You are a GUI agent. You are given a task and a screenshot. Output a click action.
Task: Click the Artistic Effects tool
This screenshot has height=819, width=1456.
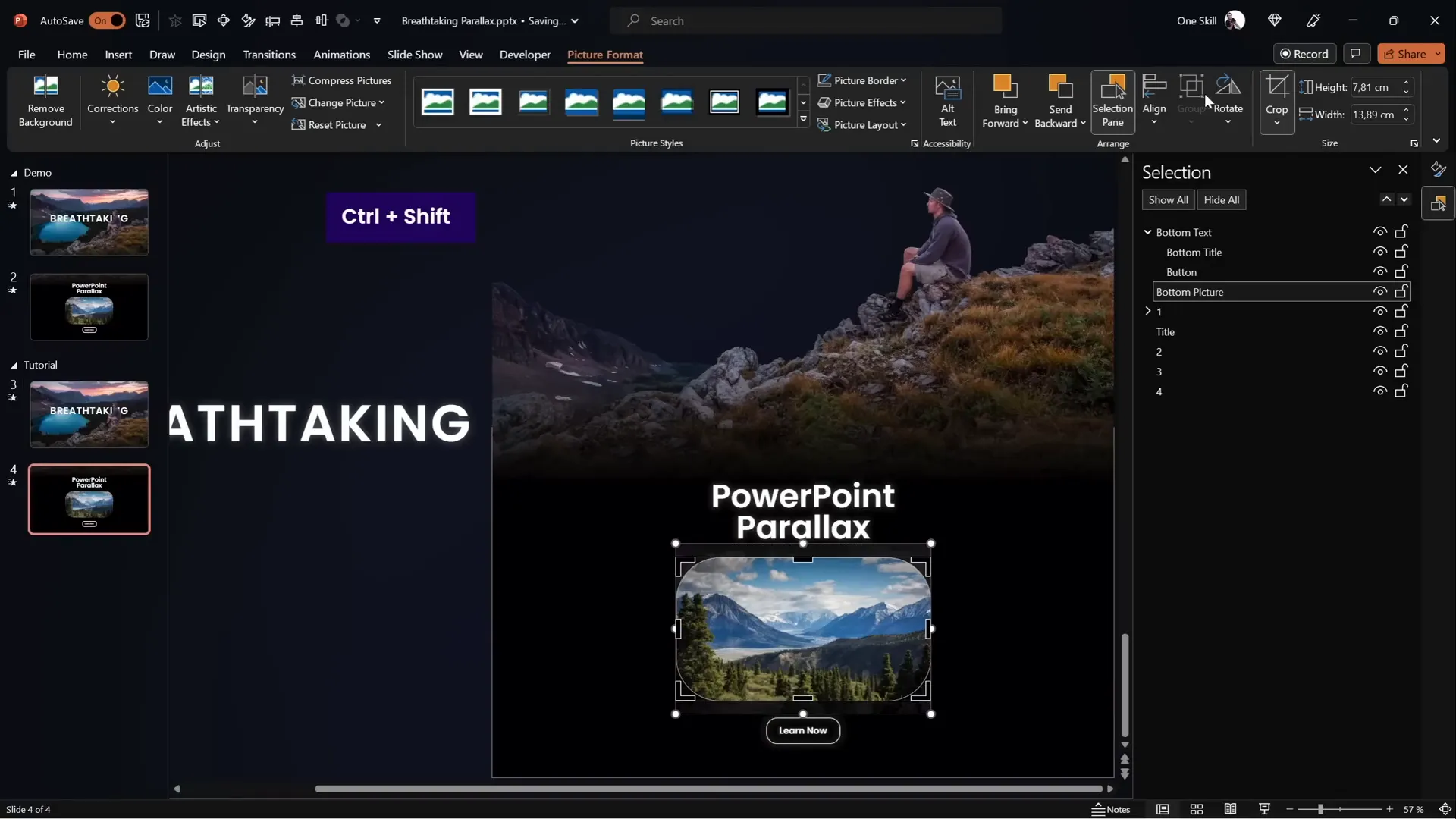point(200,100)
